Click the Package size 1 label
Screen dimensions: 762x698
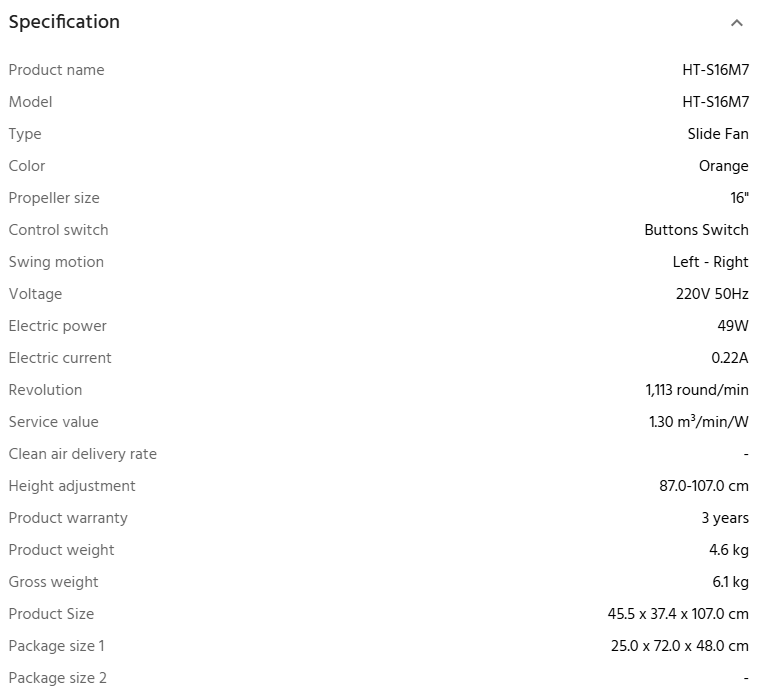[x=56, y=646]
